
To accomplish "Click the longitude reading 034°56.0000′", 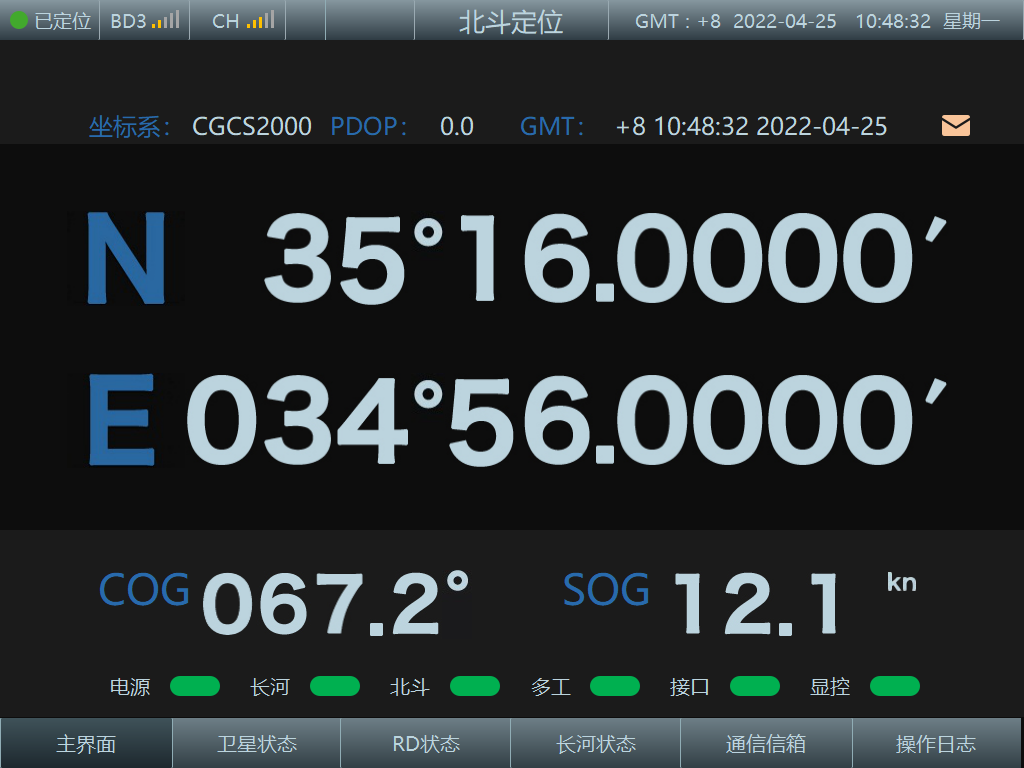I will (x=566, y=420).
